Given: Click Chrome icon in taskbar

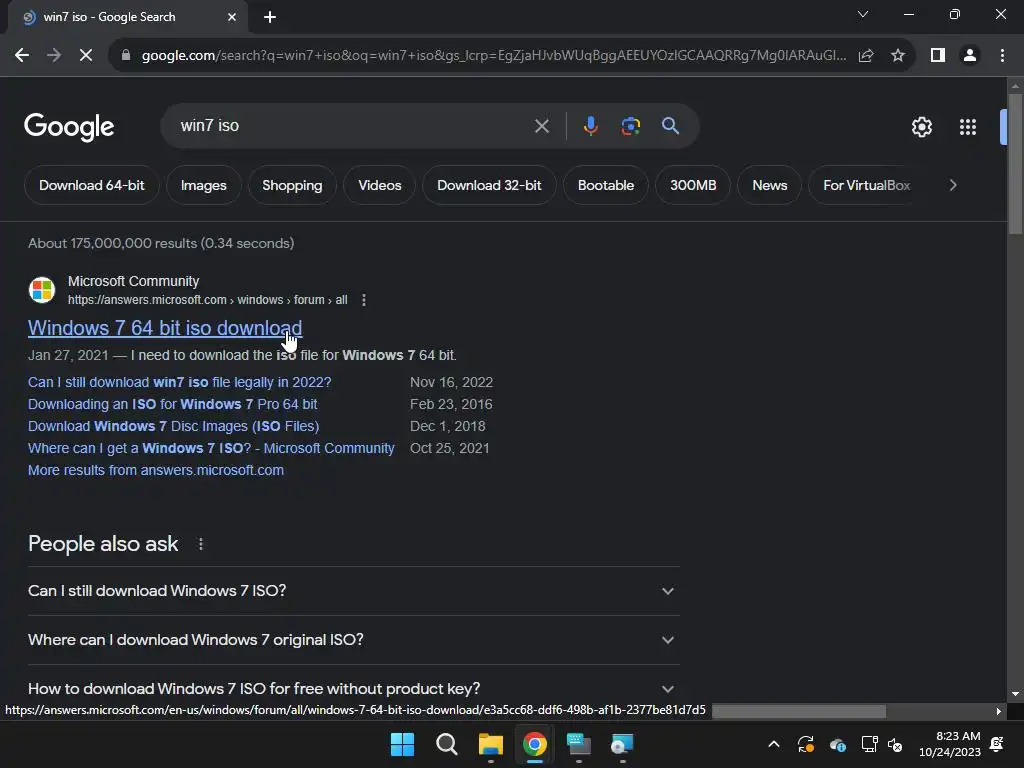Looking at the screenshot, I should [x=534, y=744].
